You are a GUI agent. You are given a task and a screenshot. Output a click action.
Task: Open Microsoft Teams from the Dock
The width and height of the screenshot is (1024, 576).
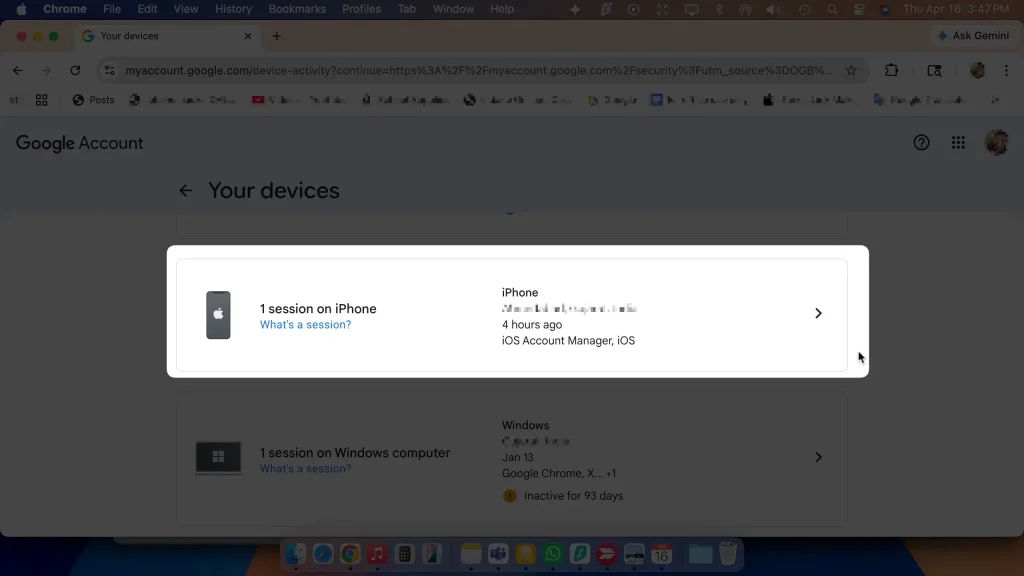click(x=498, y=554)
